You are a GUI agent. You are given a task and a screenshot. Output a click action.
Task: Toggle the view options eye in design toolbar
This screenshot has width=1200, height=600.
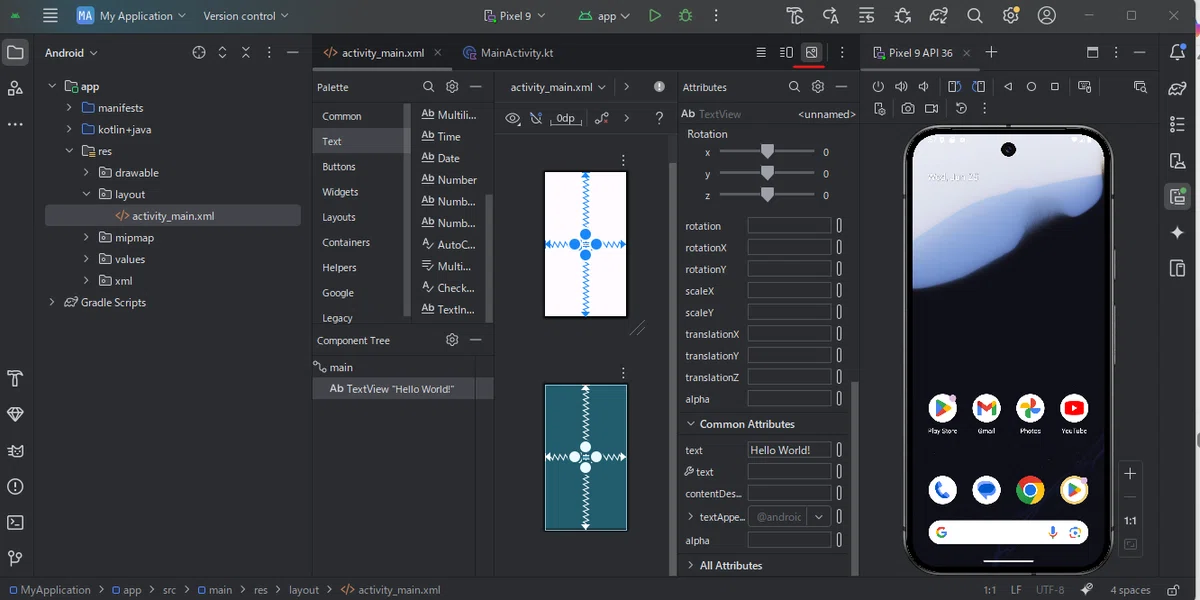[x=513, y=118]
